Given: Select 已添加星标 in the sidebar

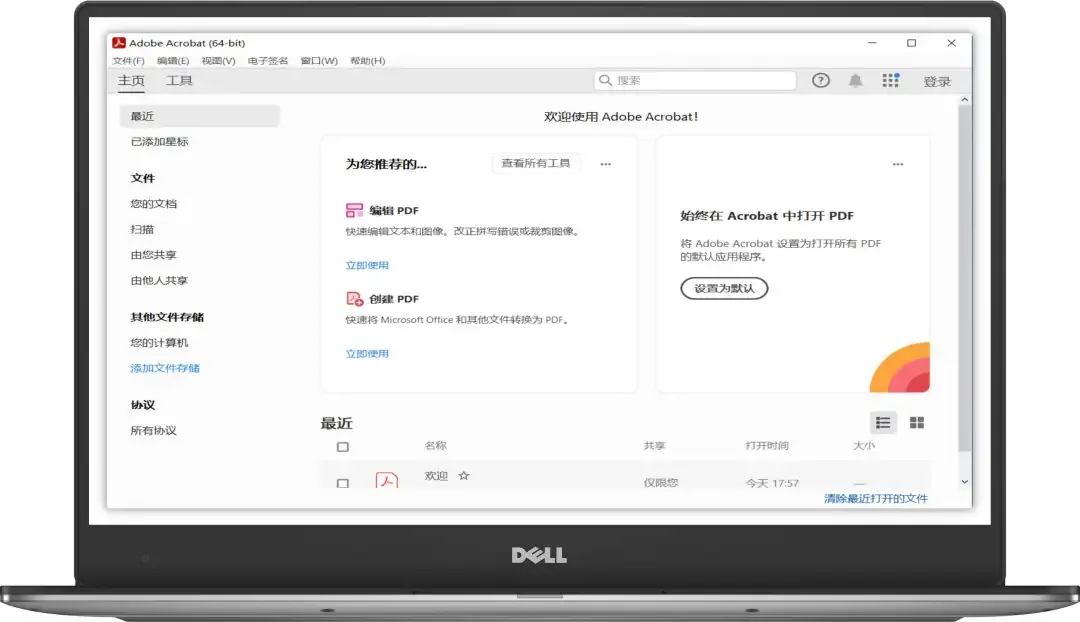Looking at the screenshot, I should (x=159, y=141).
